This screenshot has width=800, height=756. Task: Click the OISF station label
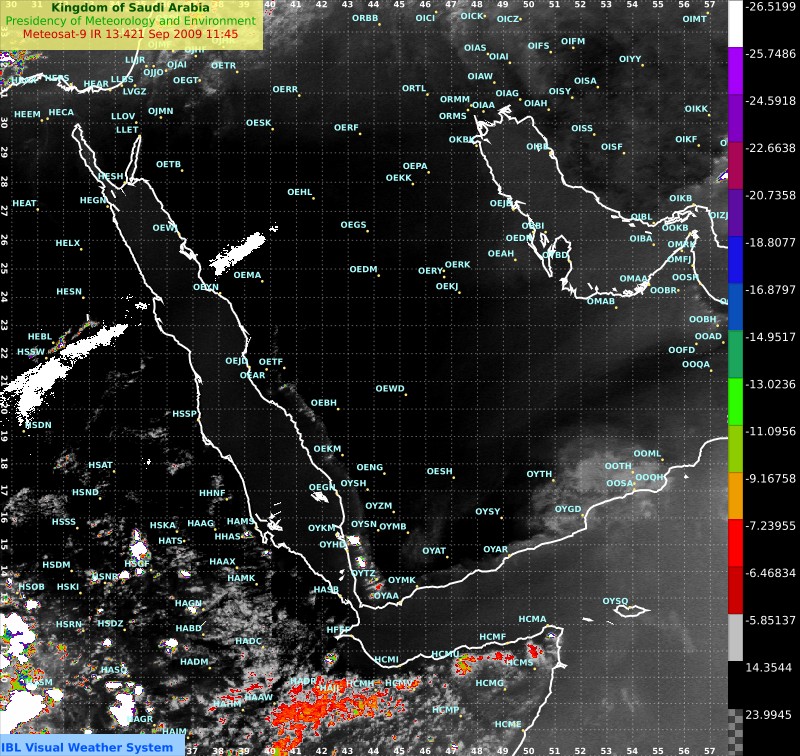click(612, 146)
